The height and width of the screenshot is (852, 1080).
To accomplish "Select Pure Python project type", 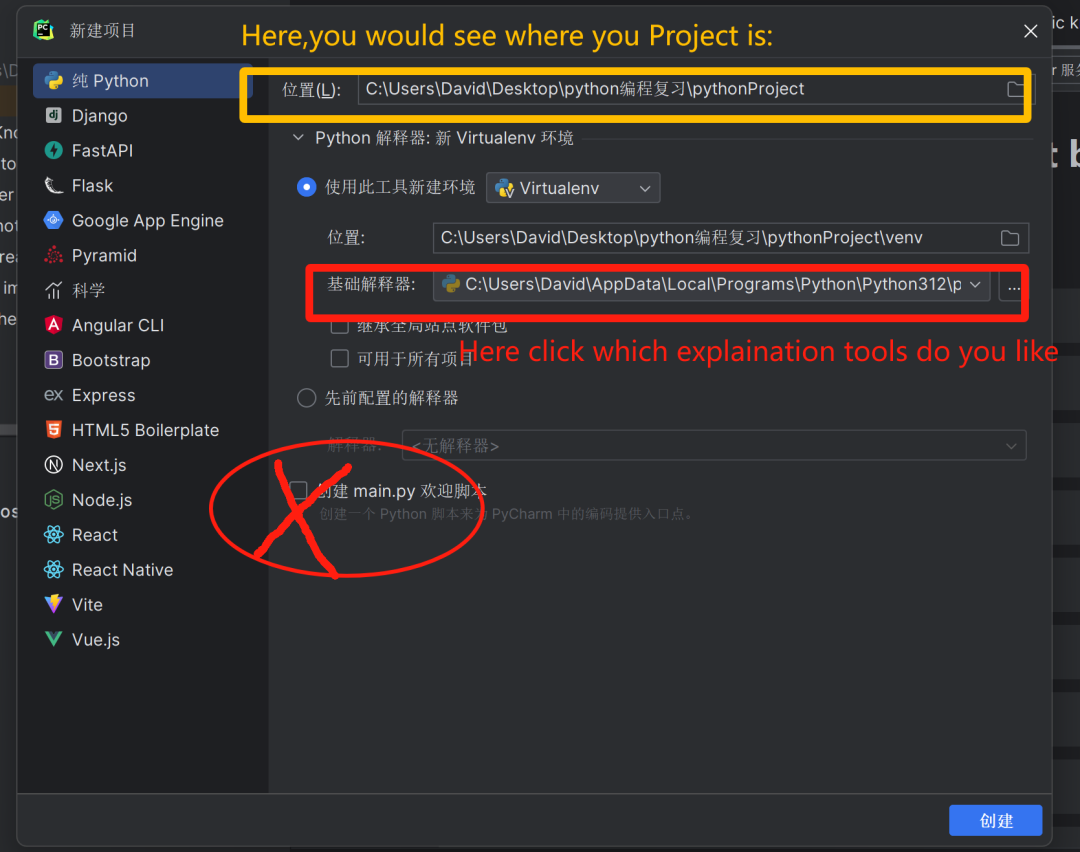I will tap(143, 81).
